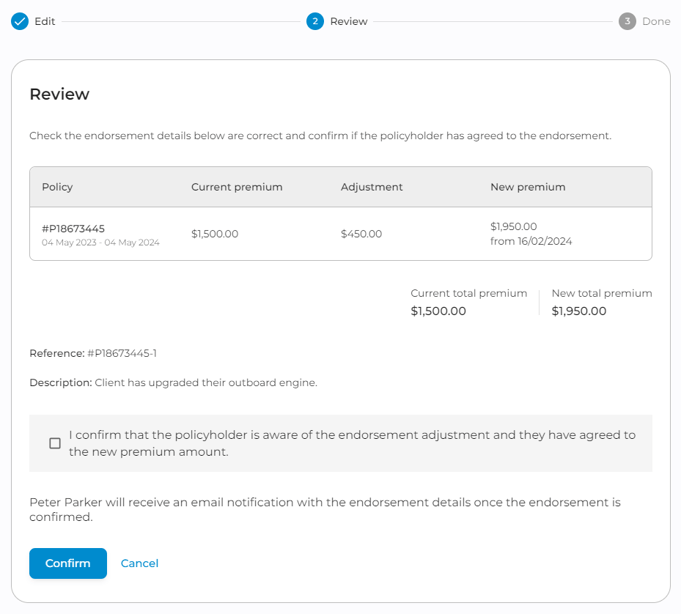The height and width of the screenshot is (614, 681).
Task: Tick the policyholder confirmation checkbox
Action: 55,443
